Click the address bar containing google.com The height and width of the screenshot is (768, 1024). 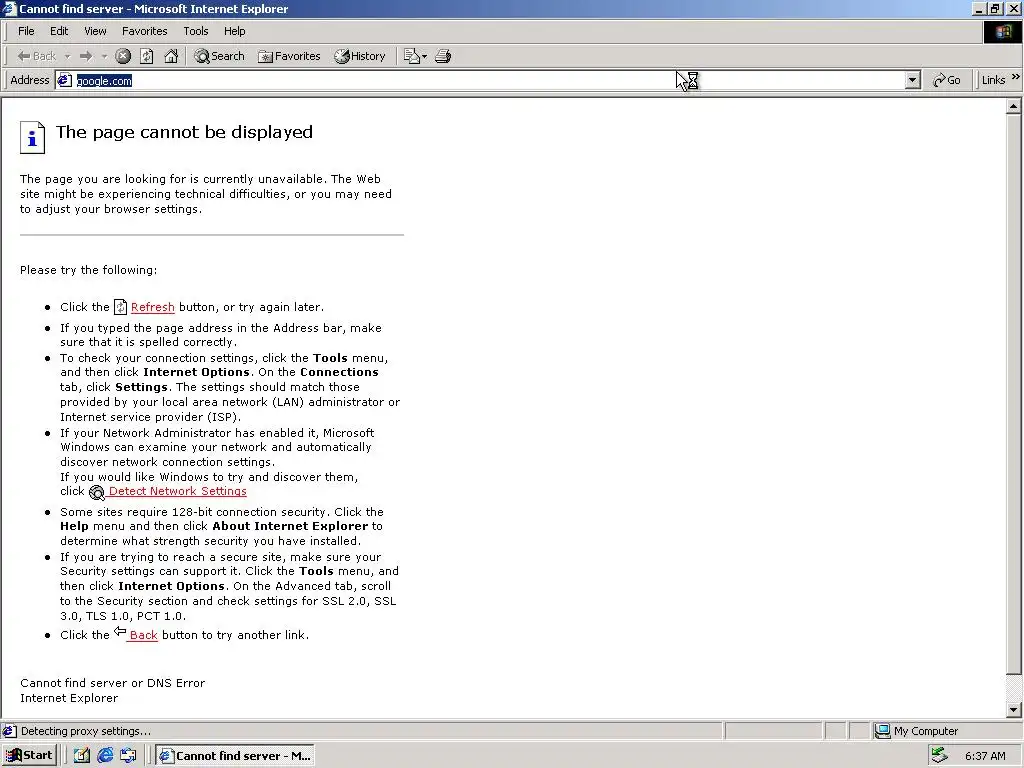[488, 80]
